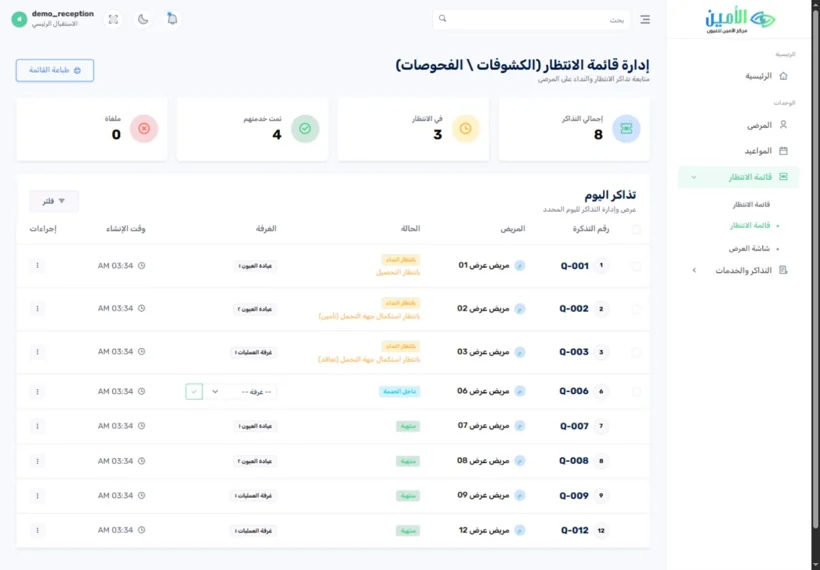The width and height of the screenshot is (820, 570).
Task: Click ticket number Q-009
Action: [574, 496]
